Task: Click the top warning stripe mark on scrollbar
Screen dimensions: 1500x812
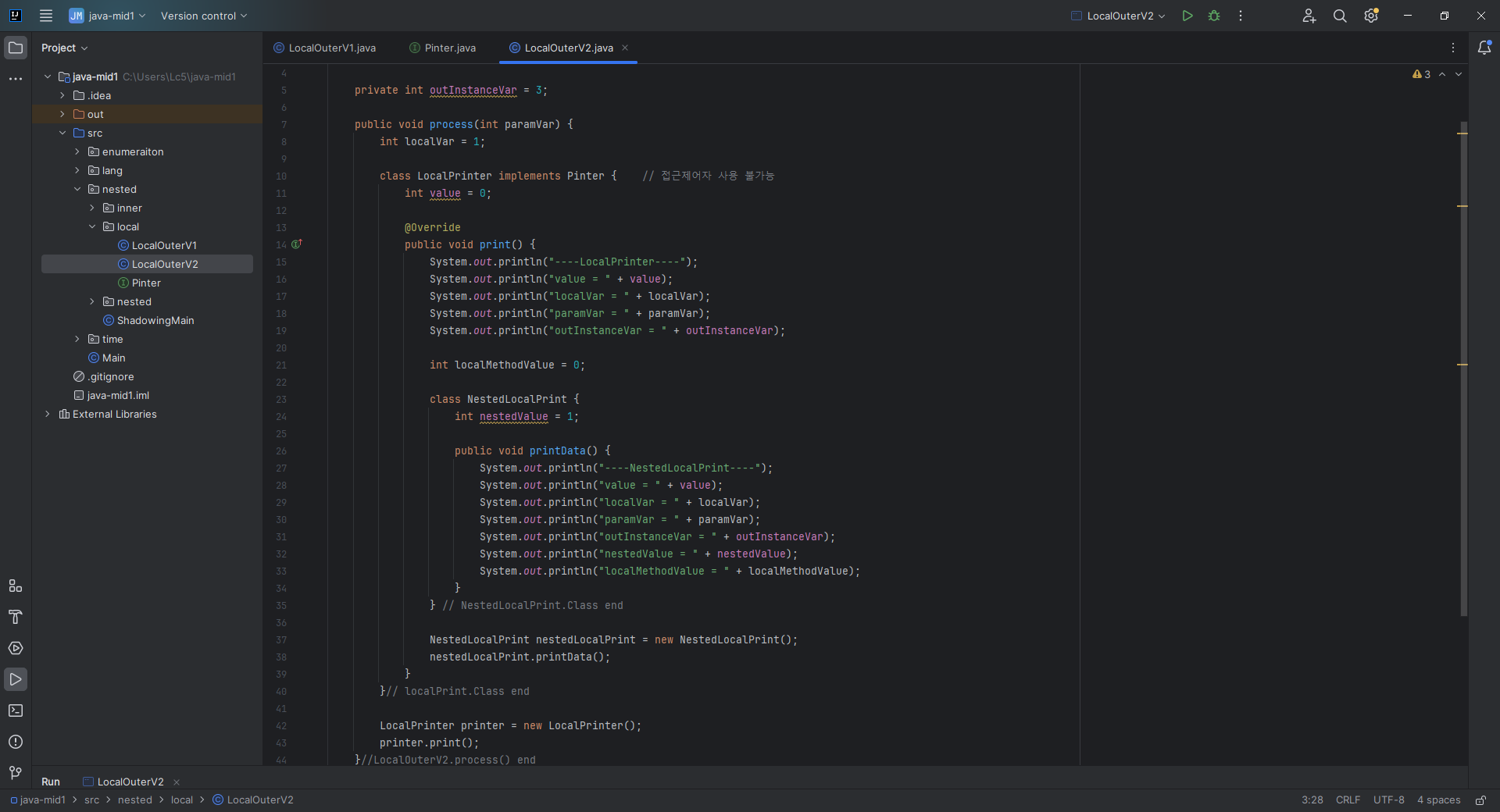Action: point(1462,134)
